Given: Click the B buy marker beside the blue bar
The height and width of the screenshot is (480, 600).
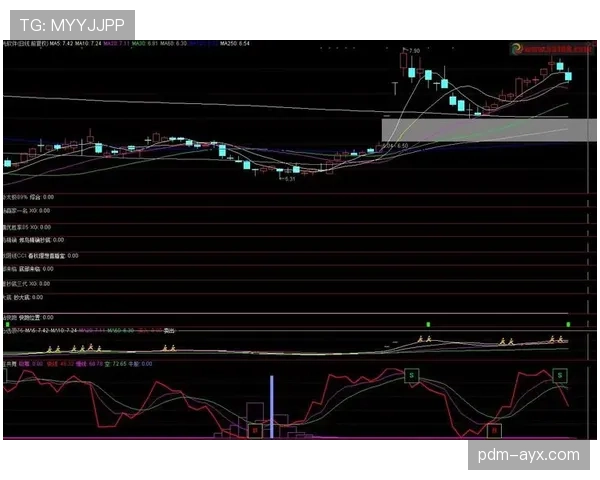Looking at the screenshot, I should click(x=254, y=430).
